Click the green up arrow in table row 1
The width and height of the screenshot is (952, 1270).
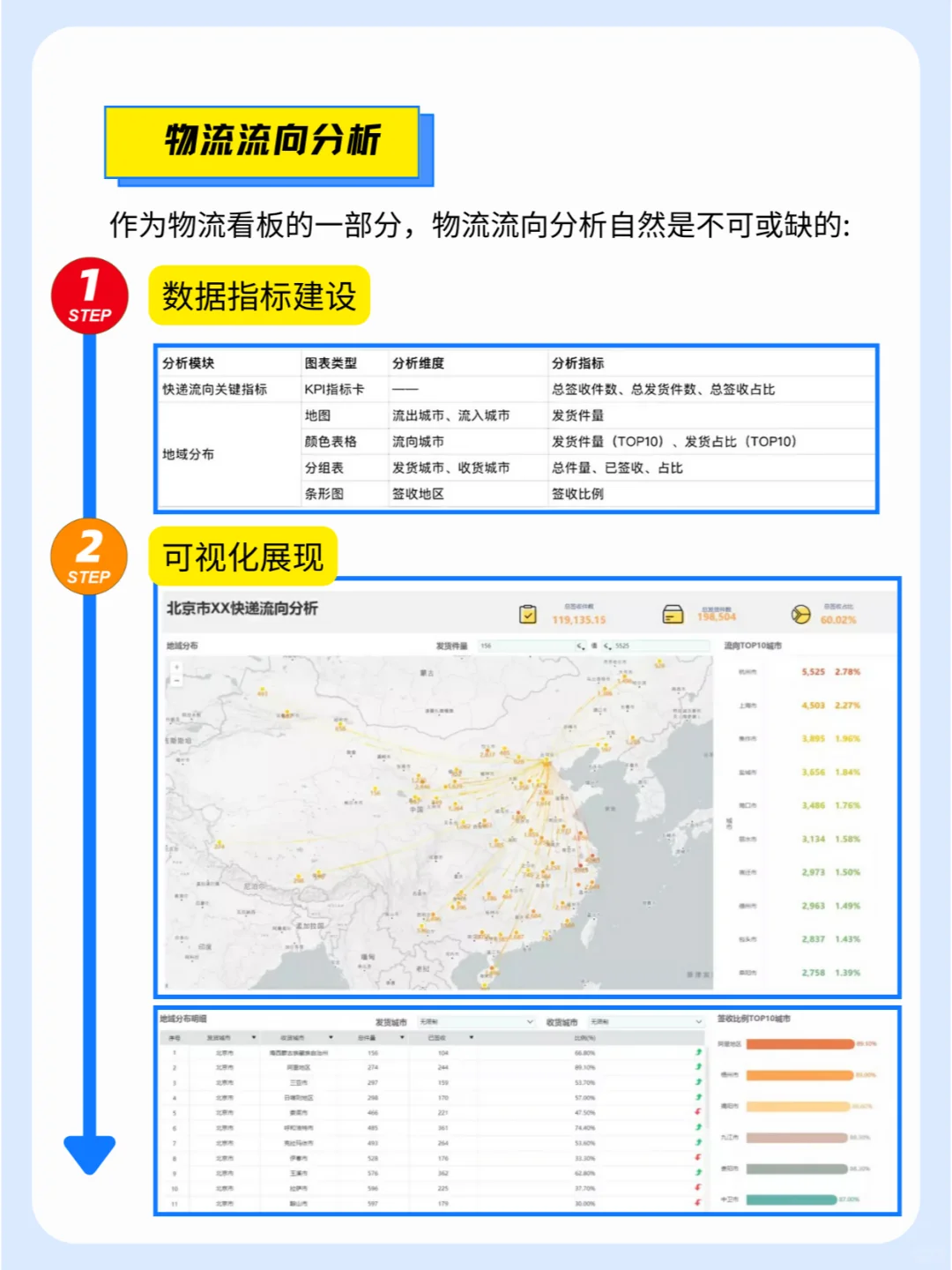[698, 1052]
